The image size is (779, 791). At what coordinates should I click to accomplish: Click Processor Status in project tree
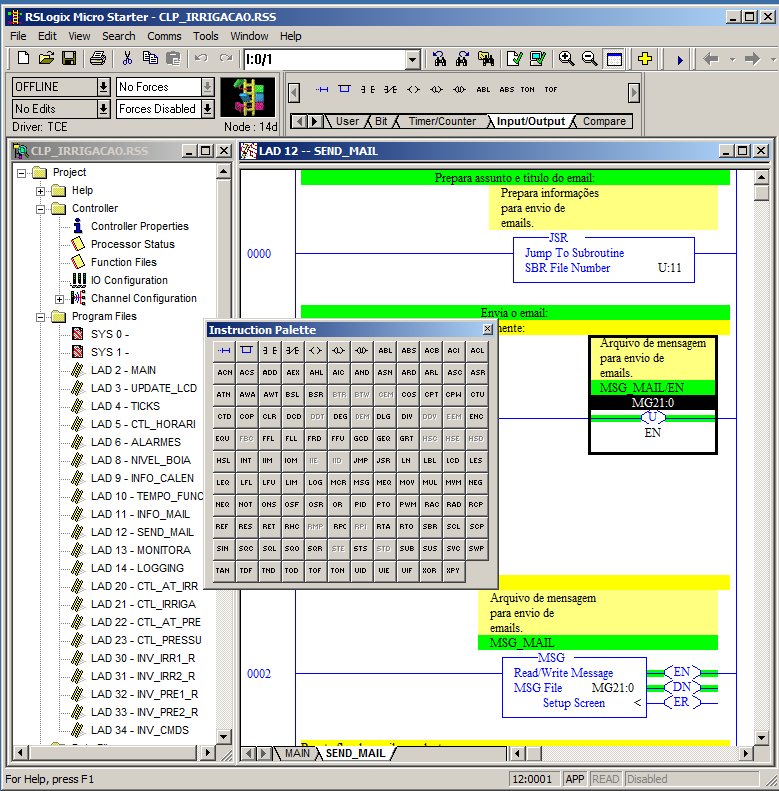pos(132,244)
